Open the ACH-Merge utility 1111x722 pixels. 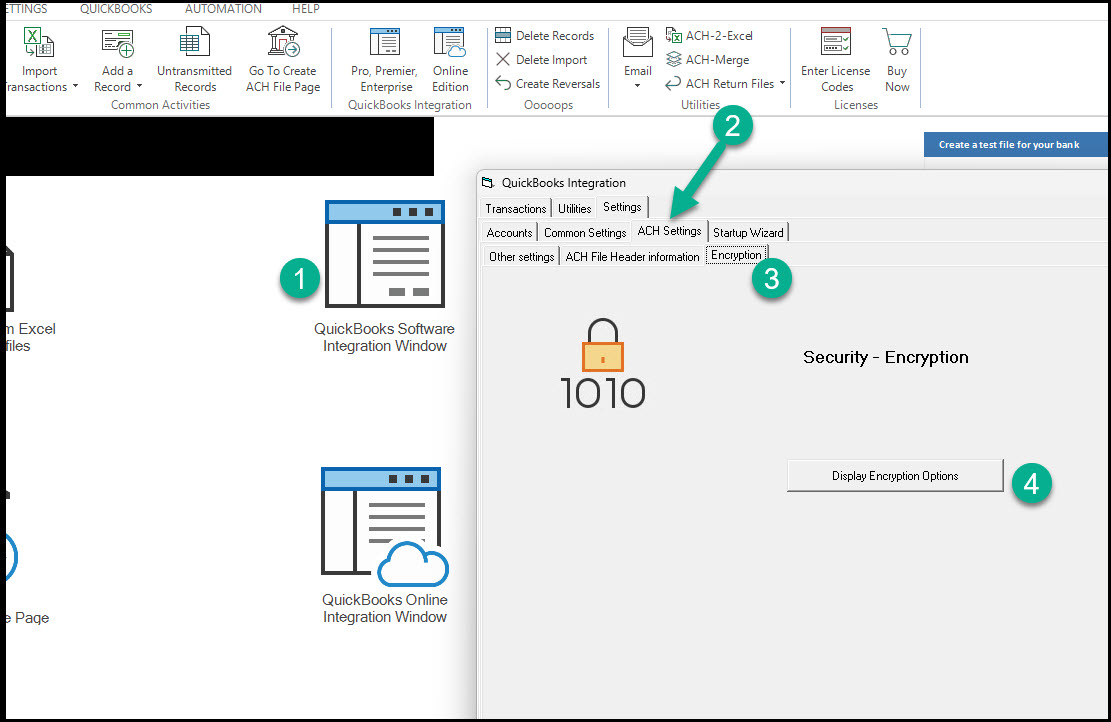pyautogui.click(x=707, y=60)
